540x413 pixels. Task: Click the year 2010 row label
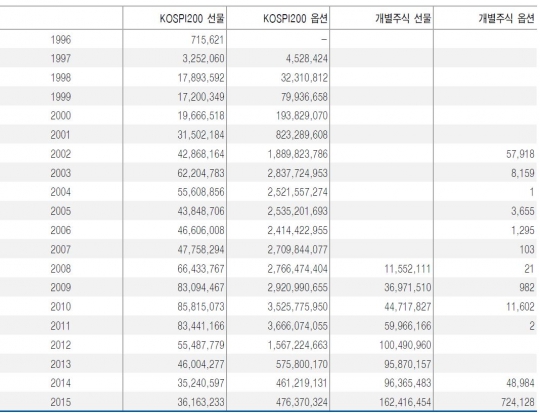click(x=61, y=307)
